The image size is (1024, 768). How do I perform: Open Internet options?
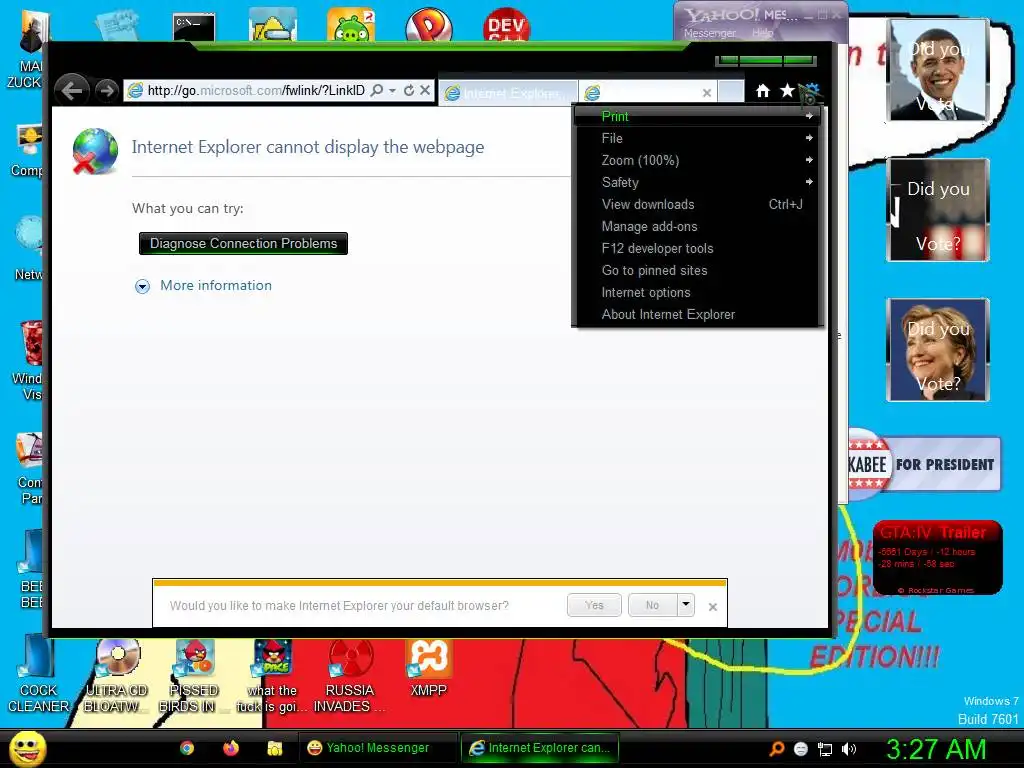coord(698,293)
